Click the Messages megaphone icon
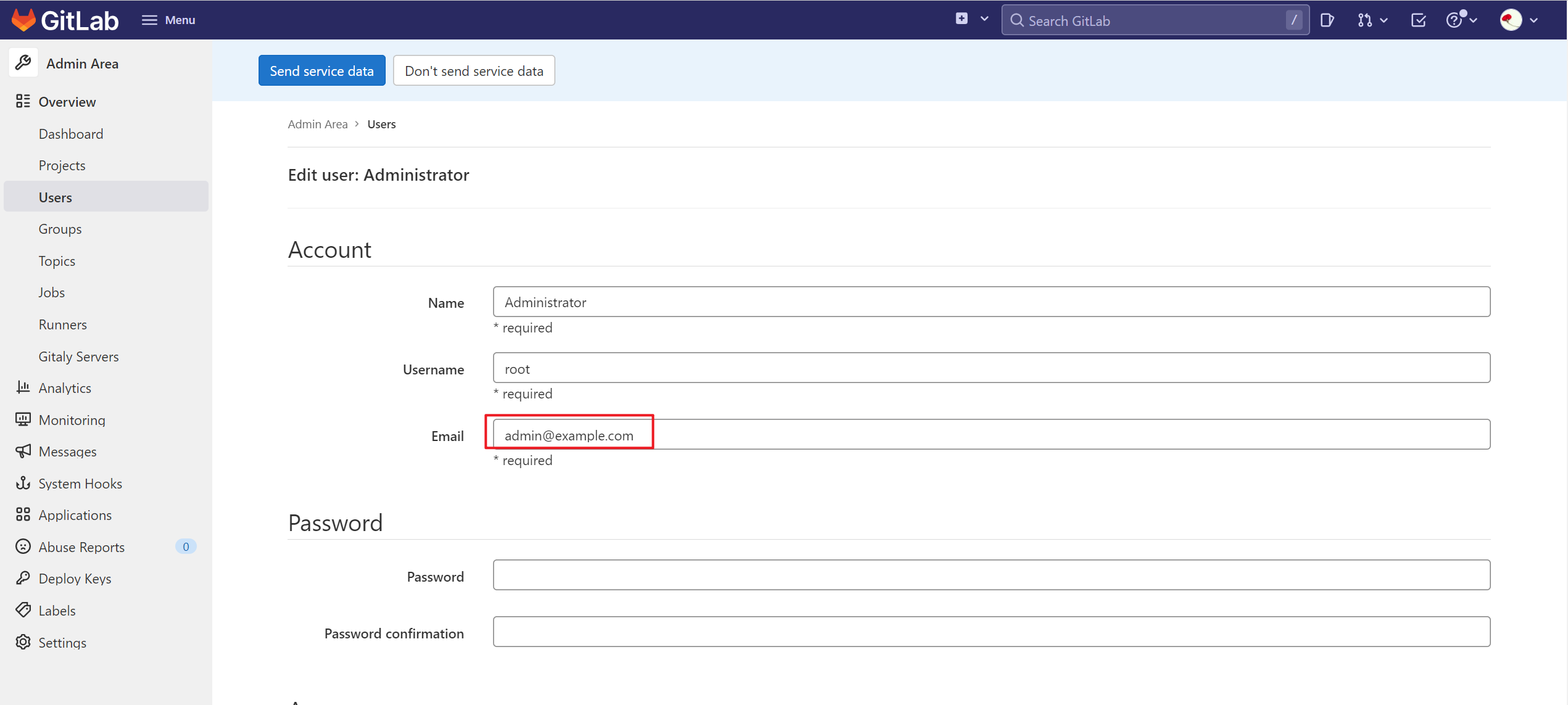Viewport: 1568px width, 705px height. 23,451
